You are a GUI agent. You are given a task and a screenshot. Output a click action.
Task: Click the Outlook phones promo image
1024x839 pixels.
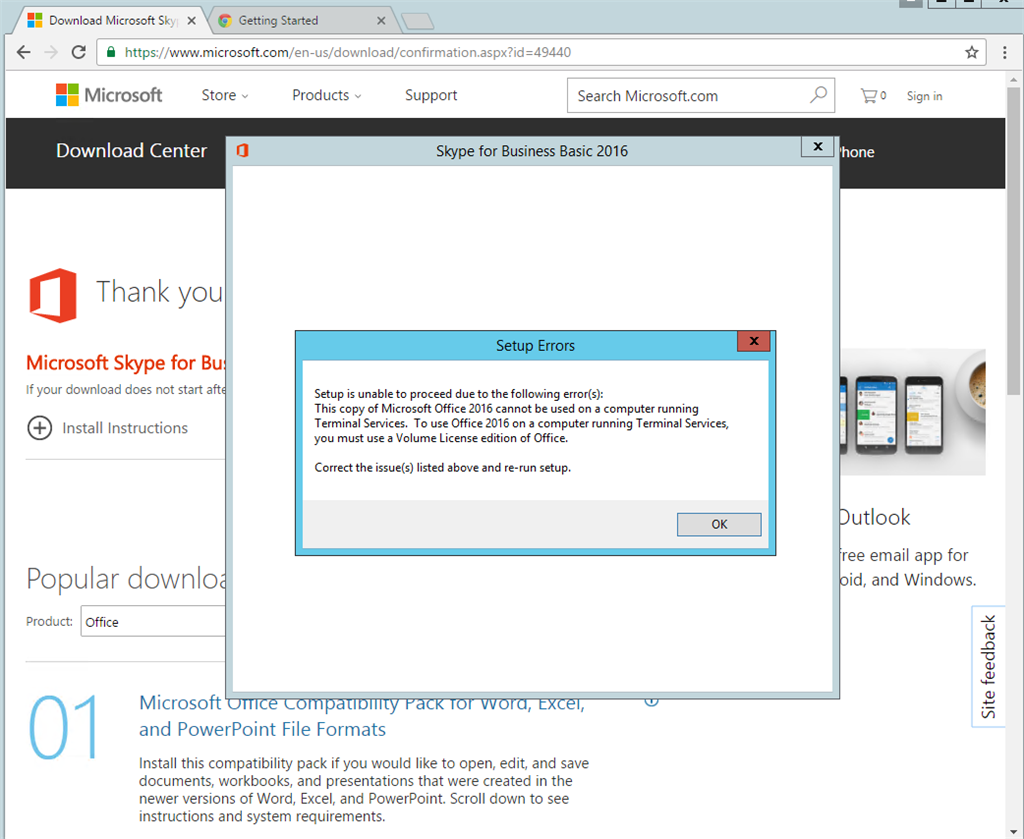pos(912,412)
